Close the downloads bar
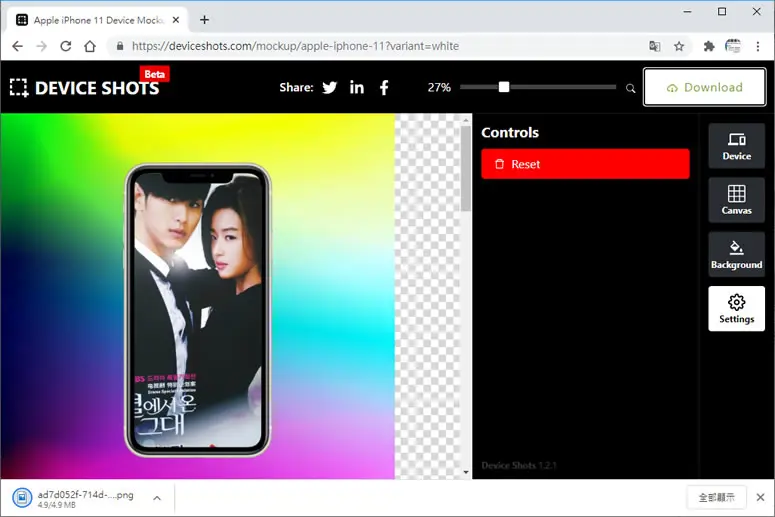This screenshot has width=775, height=517. (760, 498)
